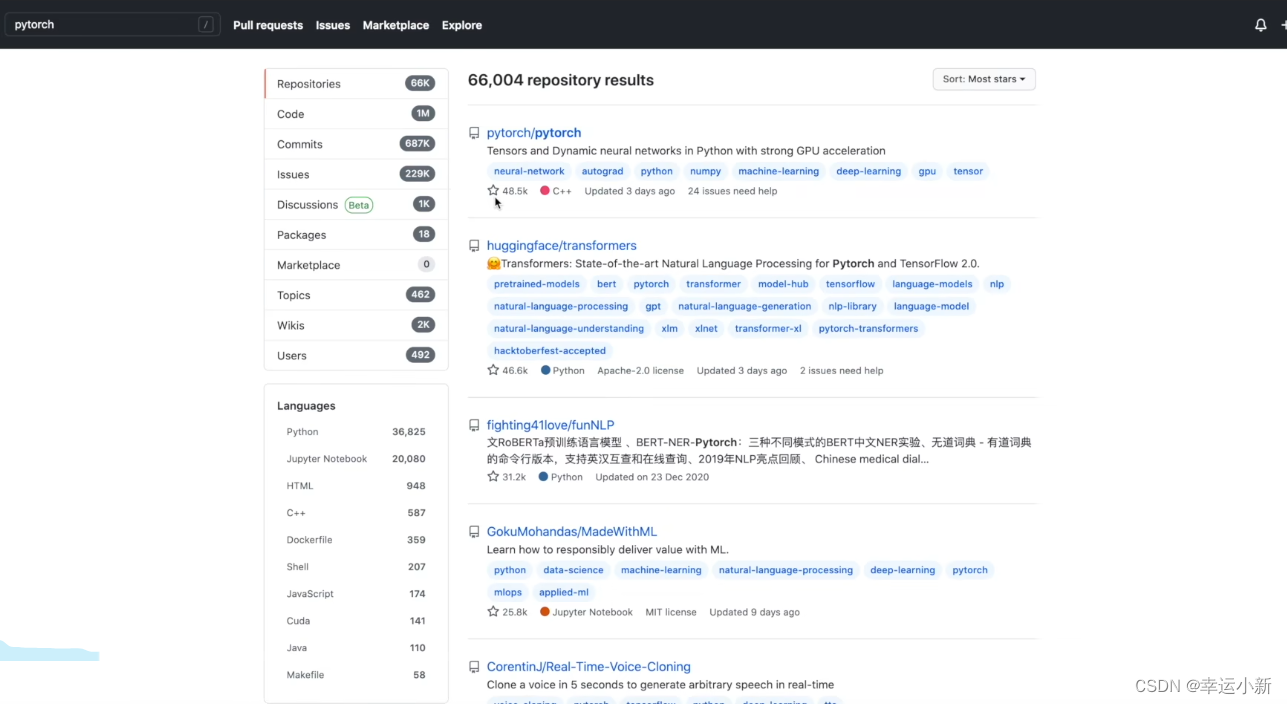Open Issues in the top navigation

(x=333, y=25)
